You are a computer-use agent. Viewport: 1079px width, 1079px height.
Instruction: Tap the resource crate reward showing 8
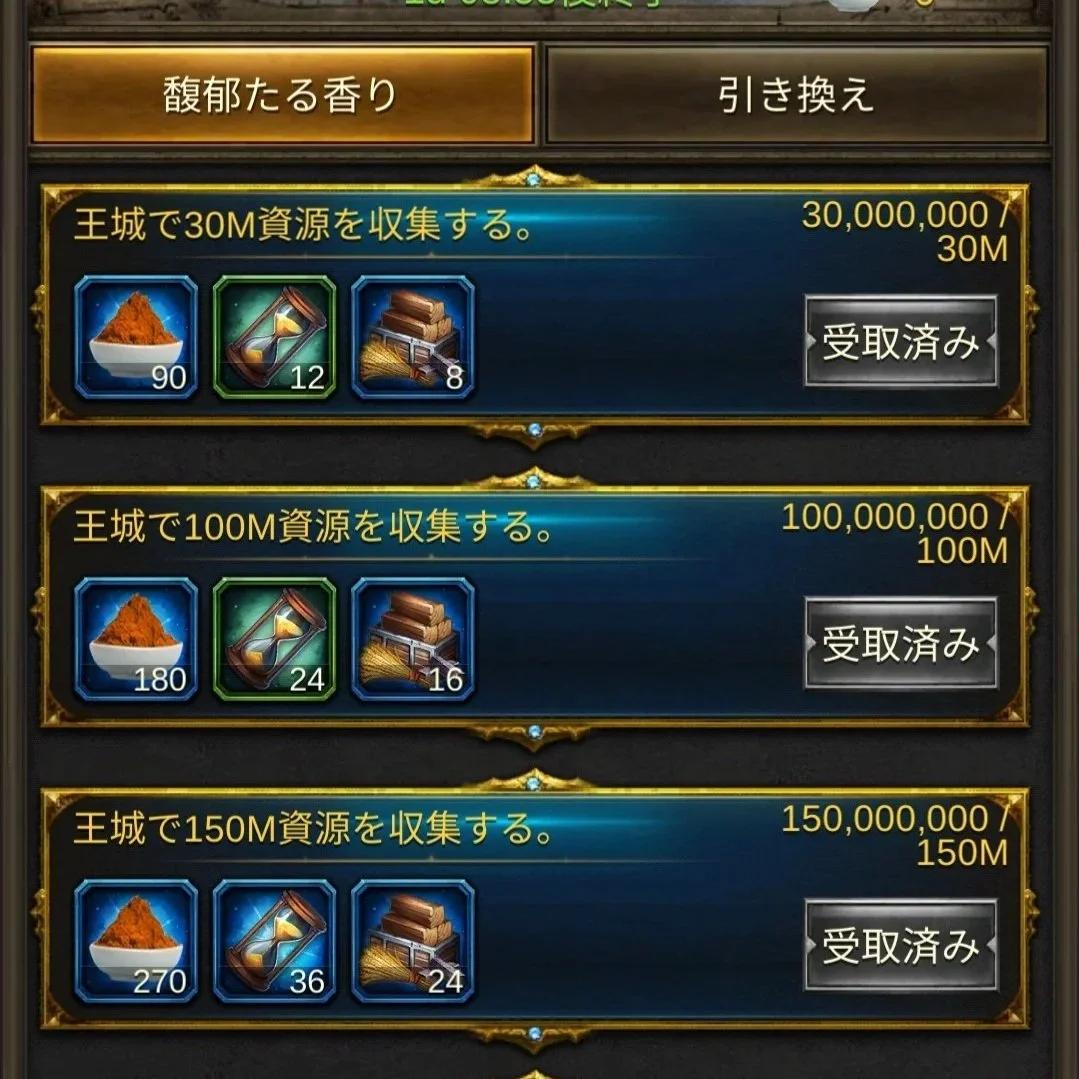pyautogui.click(x=413, y=337)
